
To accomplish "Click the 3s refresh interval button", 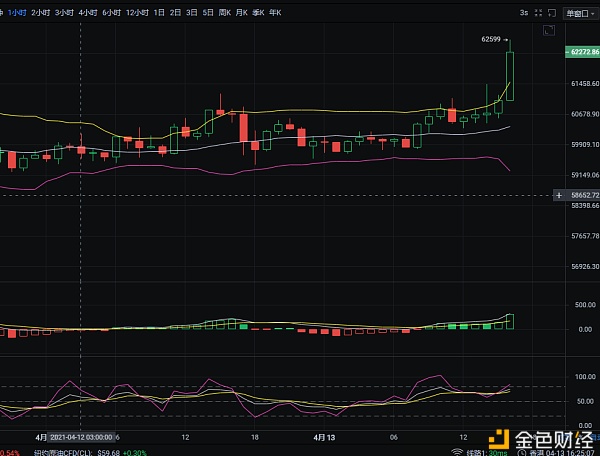I will pos(524,13).
